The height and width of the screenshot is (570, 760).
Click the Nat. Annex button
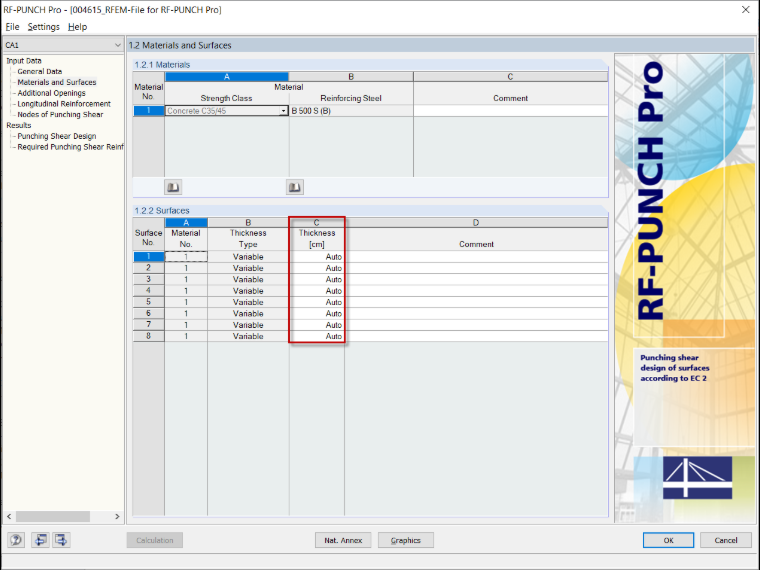click(343, 540)
